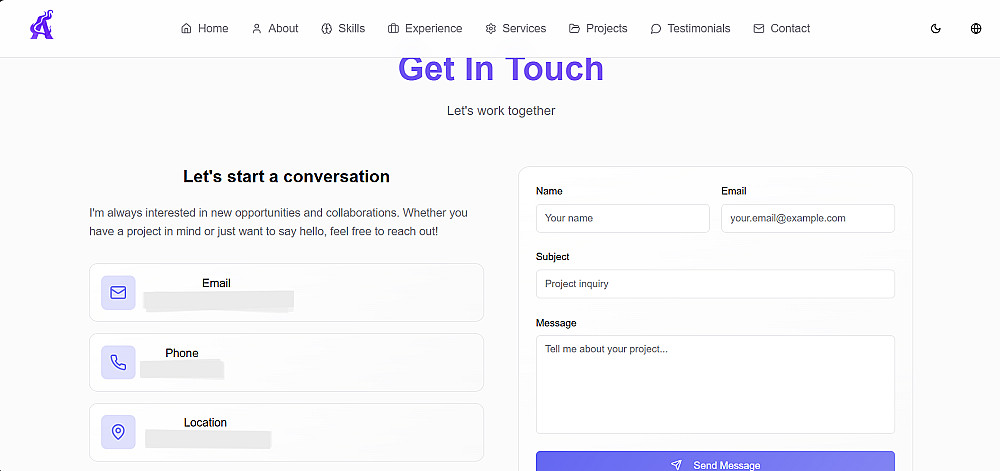The height and width of the screenshot is (471, 1000).
Task: Click into the Subject field
Action: click(x=715, y=284)
